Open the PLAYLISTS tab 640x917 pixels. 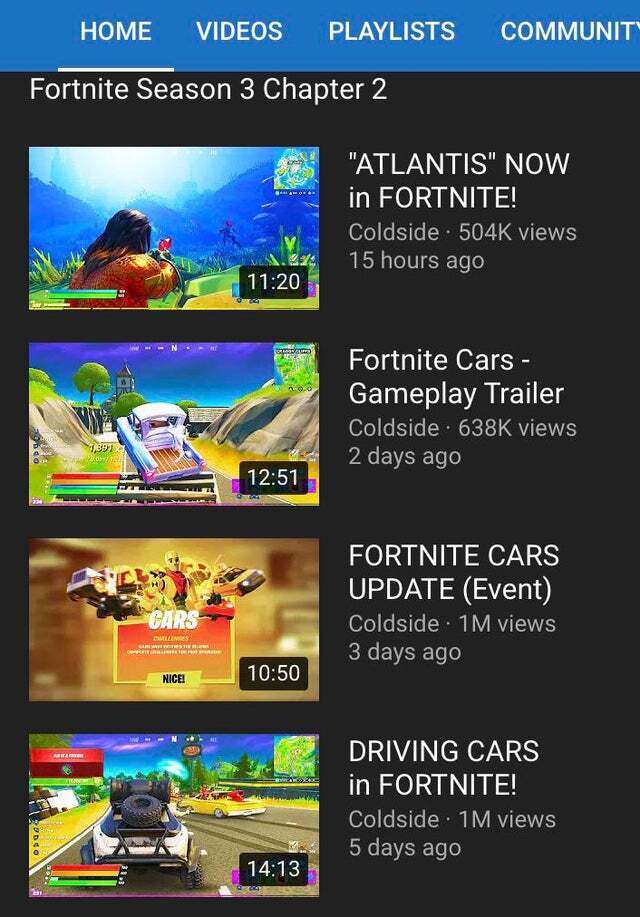pos(391,31)
